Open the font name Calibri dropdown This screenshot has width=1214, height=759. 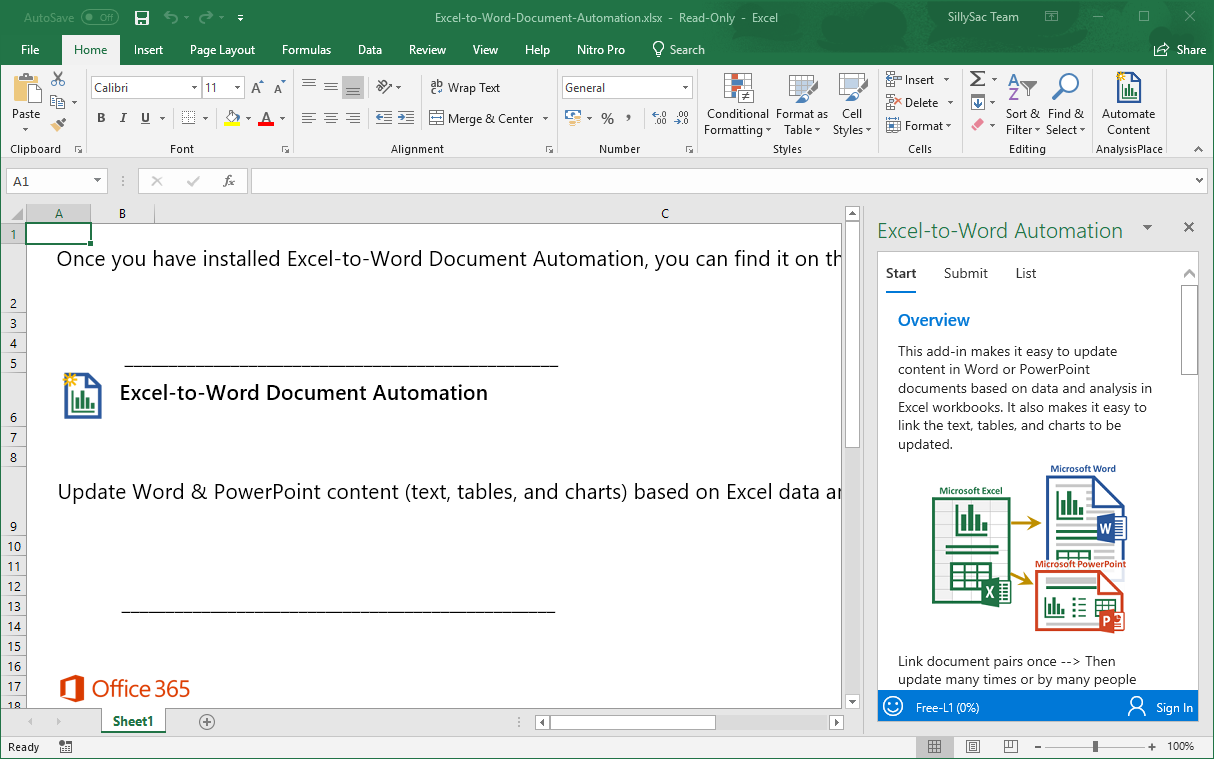pos(194,88)
